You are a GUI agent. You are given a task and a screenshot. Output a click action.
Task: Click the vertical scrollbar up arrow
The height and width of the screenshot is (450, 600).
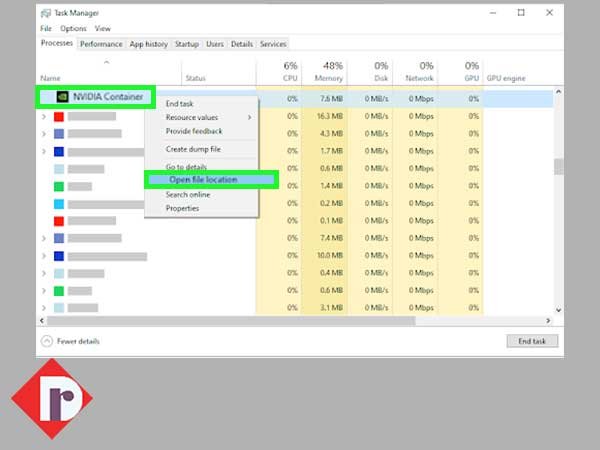tap(558, 92)
